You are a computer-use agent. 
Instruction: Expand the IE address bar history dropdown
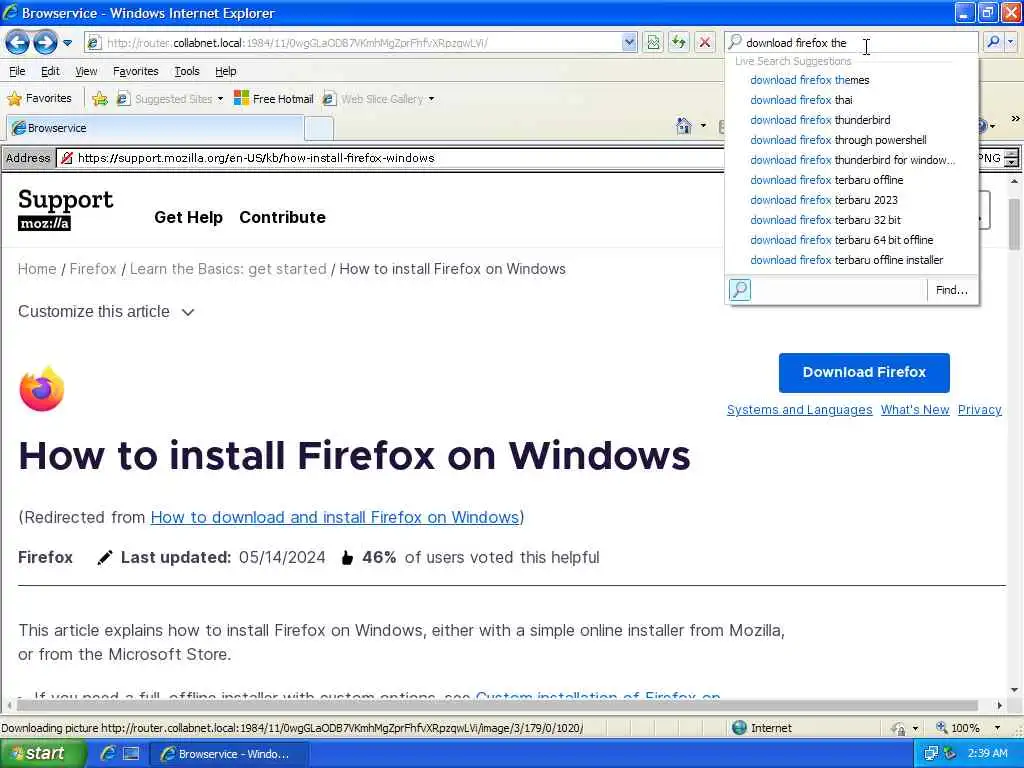[629, 43]
